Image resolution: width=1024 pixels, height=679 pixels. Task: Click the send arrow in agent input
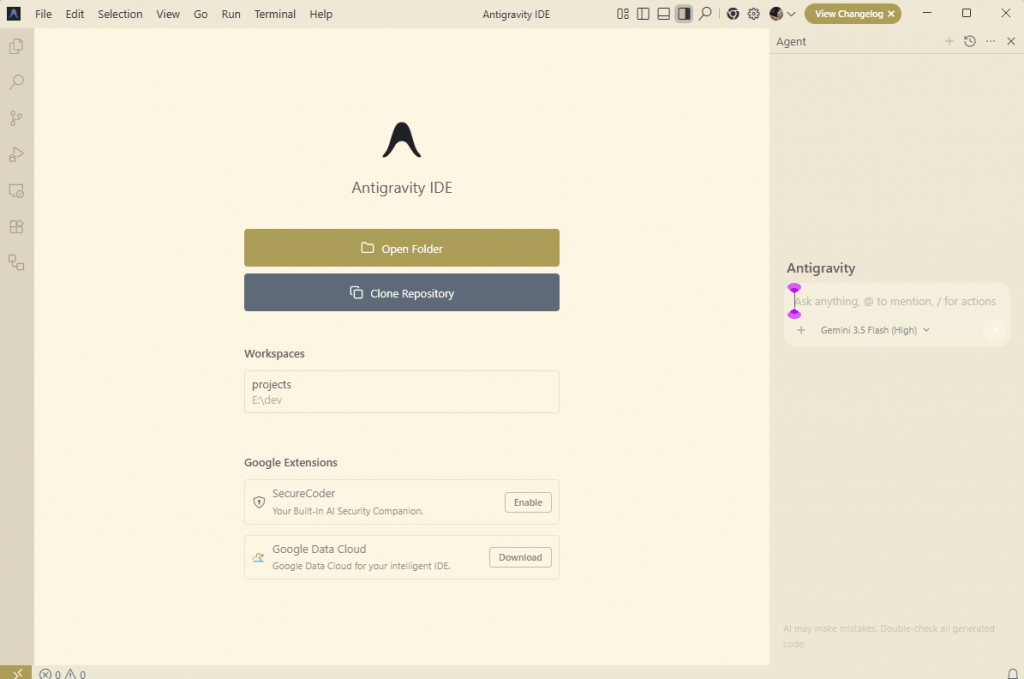click(993, 330)
